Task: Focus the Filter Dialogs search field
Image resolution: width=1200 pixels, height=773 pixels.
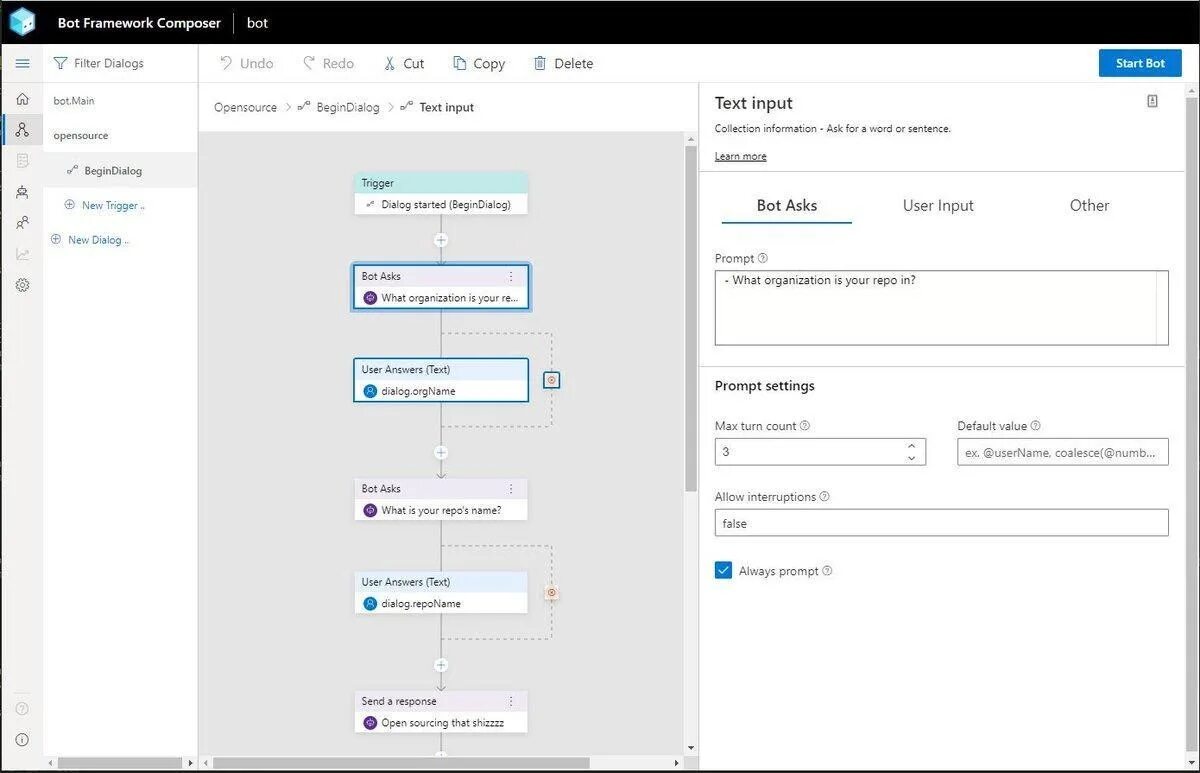Action: click(x=120, y=63)
